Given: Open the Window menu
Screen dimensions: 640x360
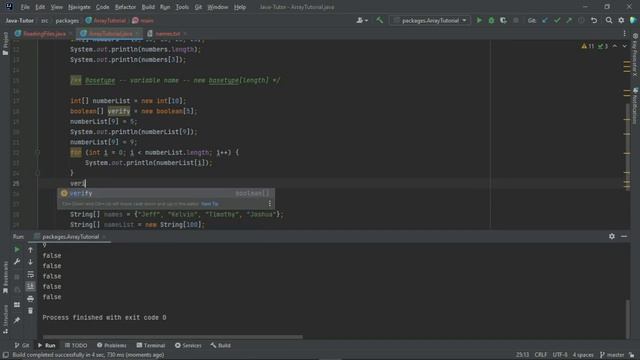Looking at the screenshot, I should (218, 7).
